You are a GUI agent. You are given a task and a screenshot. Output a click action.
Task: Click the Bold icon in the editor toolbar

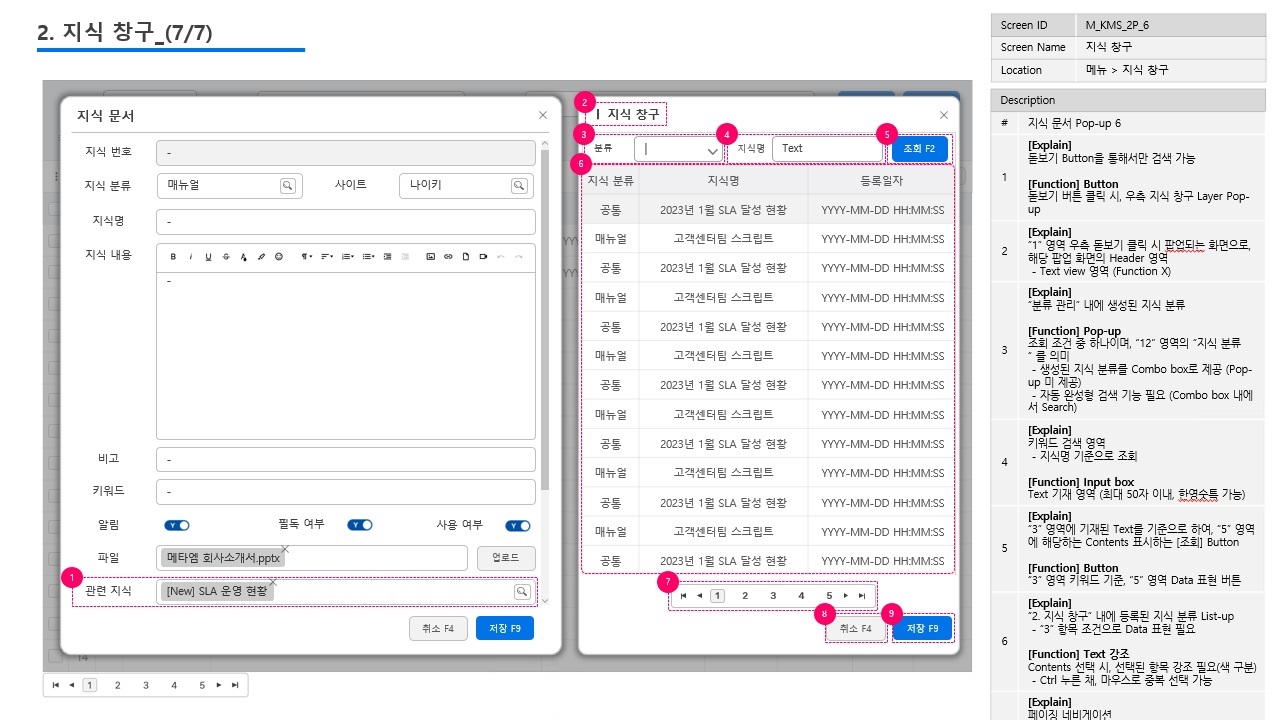(173, 257)
